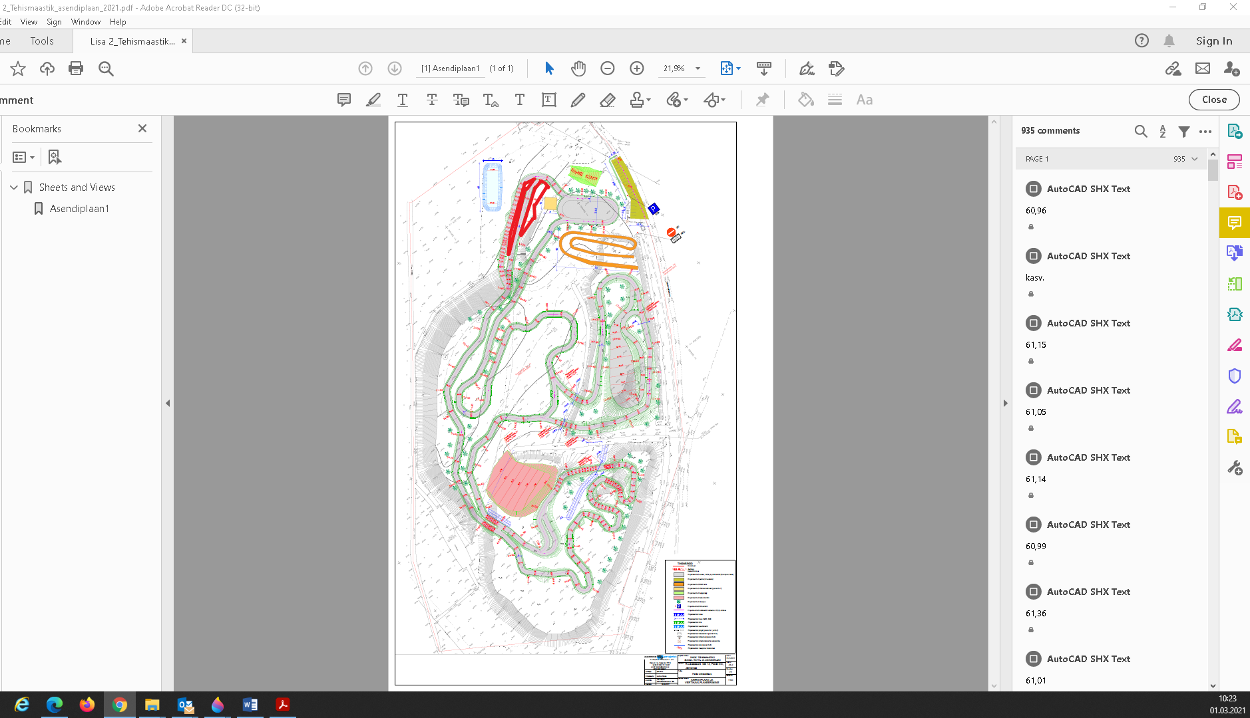
Task: Collapse the PAGE 1 comments group
Action: click(1194, 159)
